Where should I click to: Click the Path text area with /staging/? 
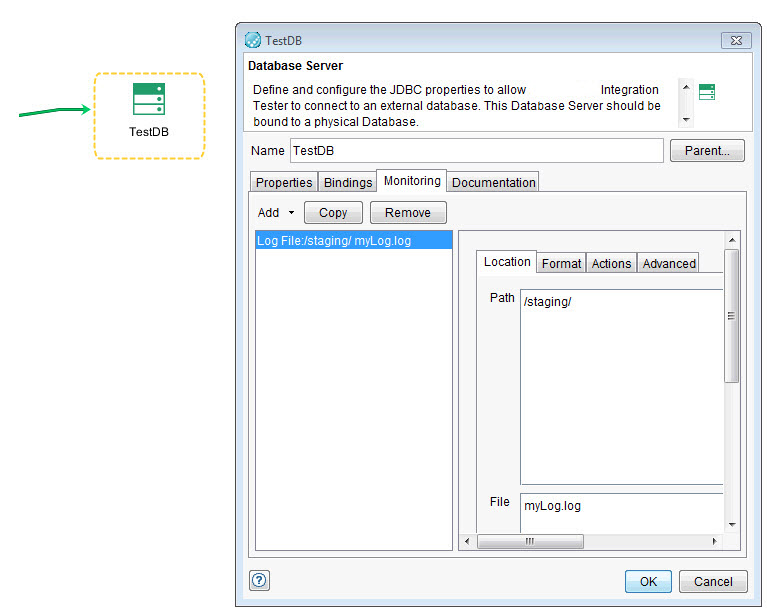pos(622,387)
